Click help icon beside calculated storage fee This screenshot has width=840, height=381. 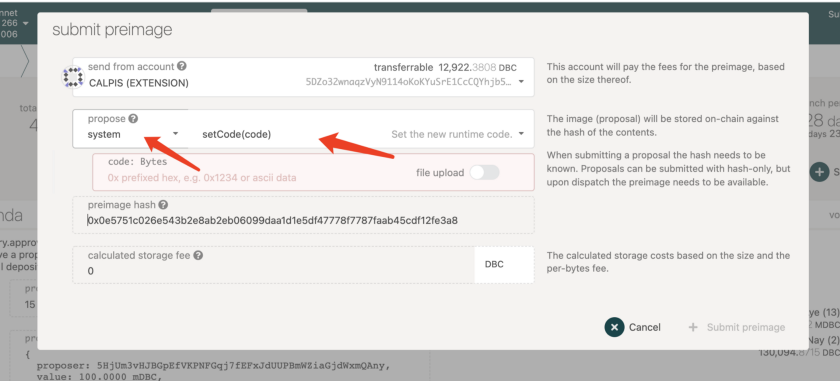pos(198,255)
